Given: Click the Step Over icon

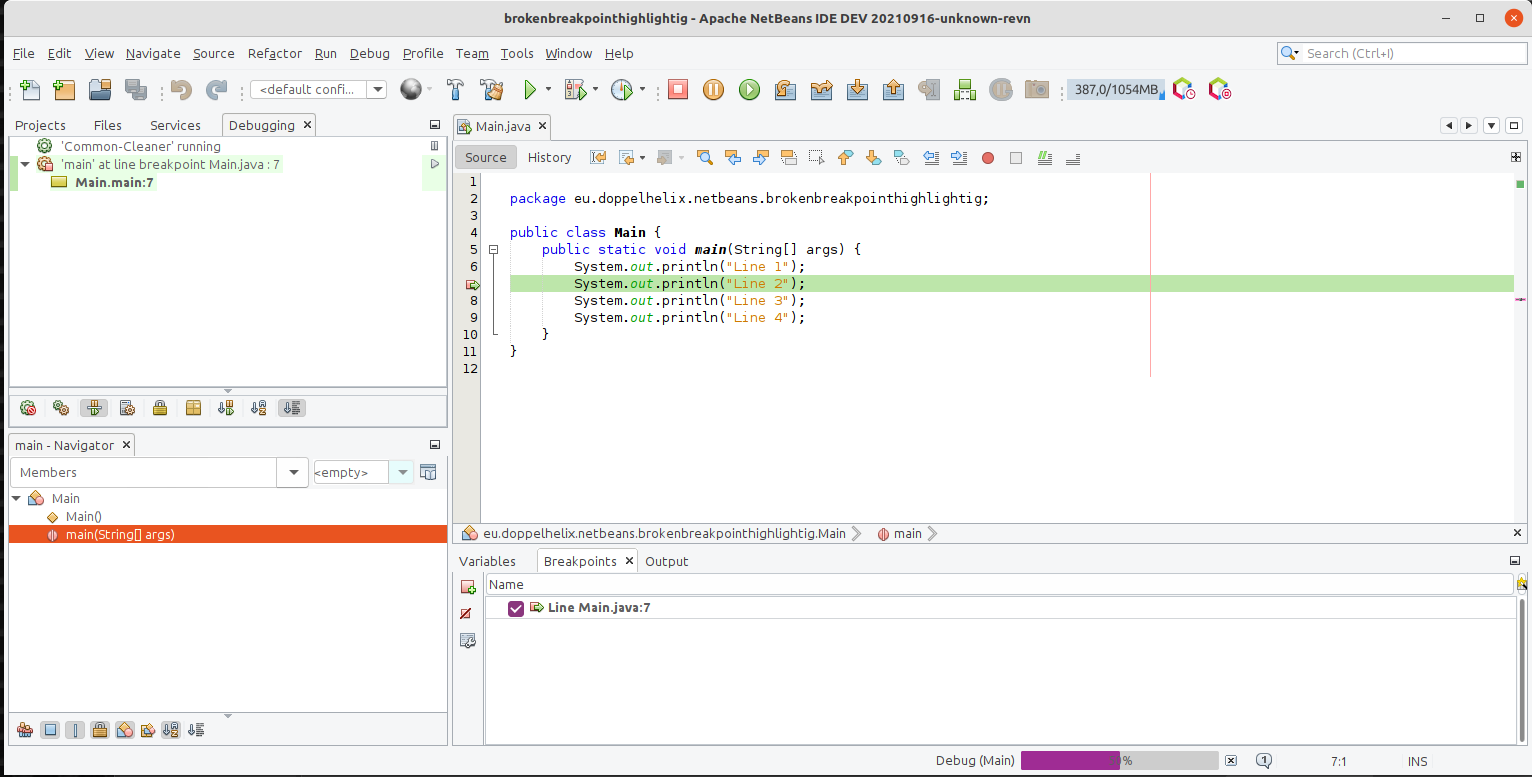Looking at the screenshot, I should pos(785,90).
